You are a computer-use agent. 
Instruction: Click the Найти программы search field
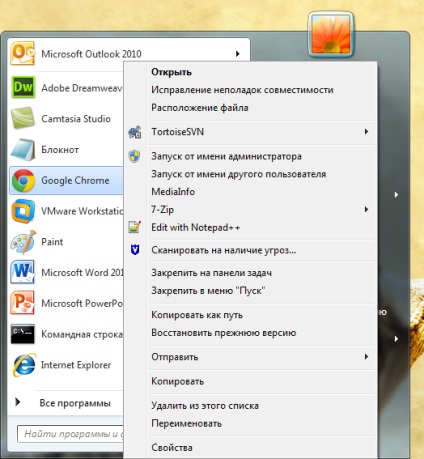71,434
